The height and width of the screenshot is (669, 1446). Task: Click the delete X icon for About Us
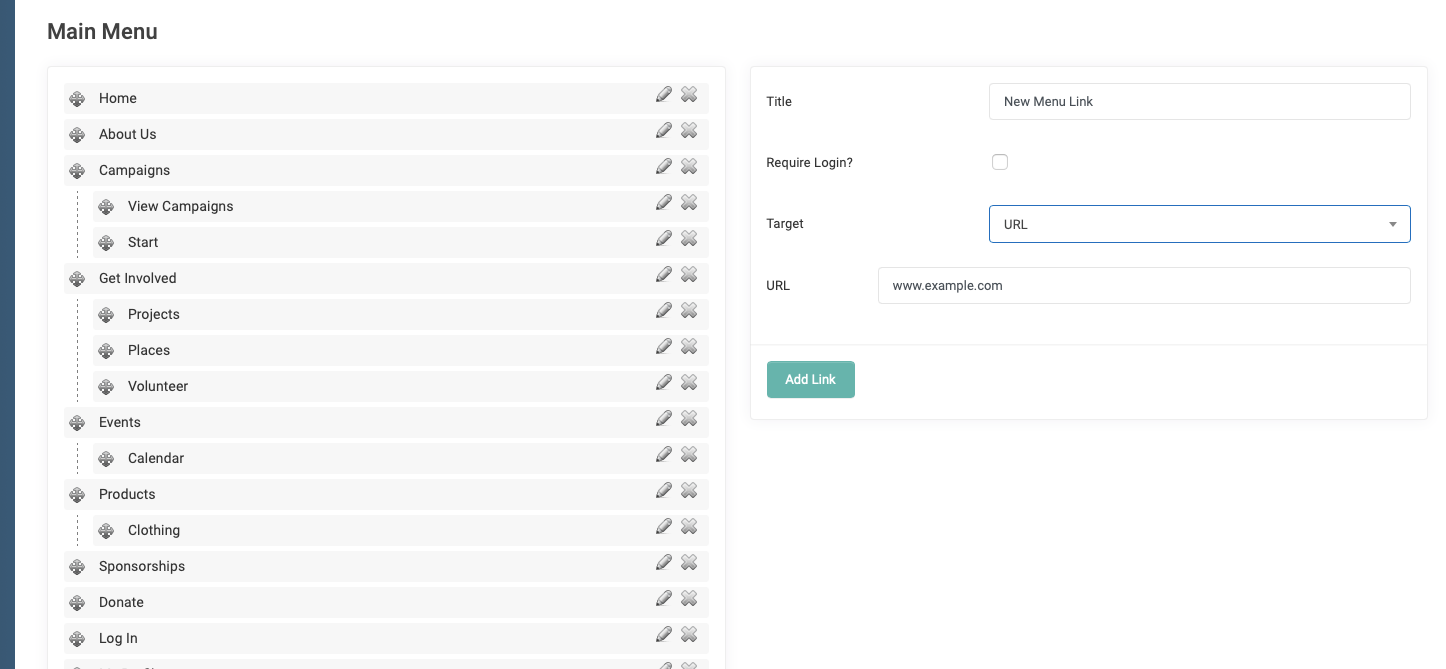click(689, 130)
